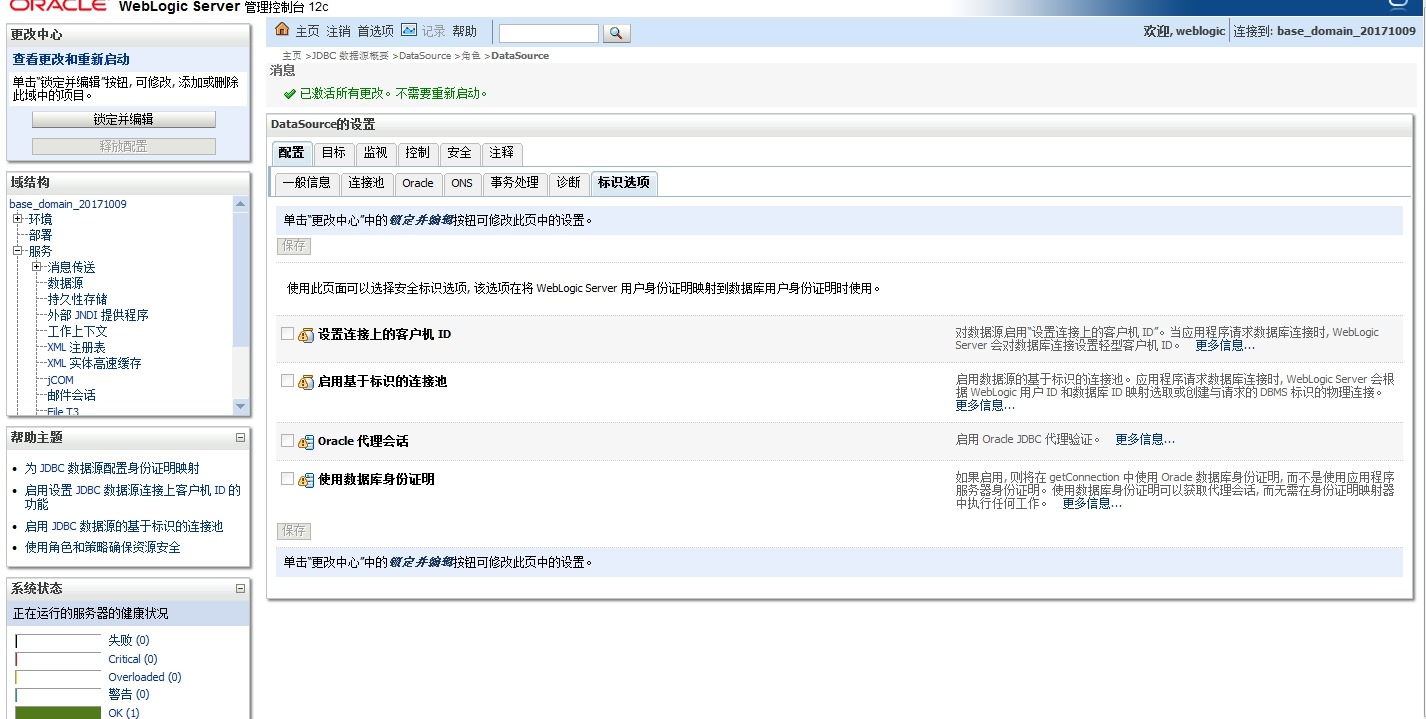Collapse the 帮助主题 panel with its minimize icon

pos(240,437)
